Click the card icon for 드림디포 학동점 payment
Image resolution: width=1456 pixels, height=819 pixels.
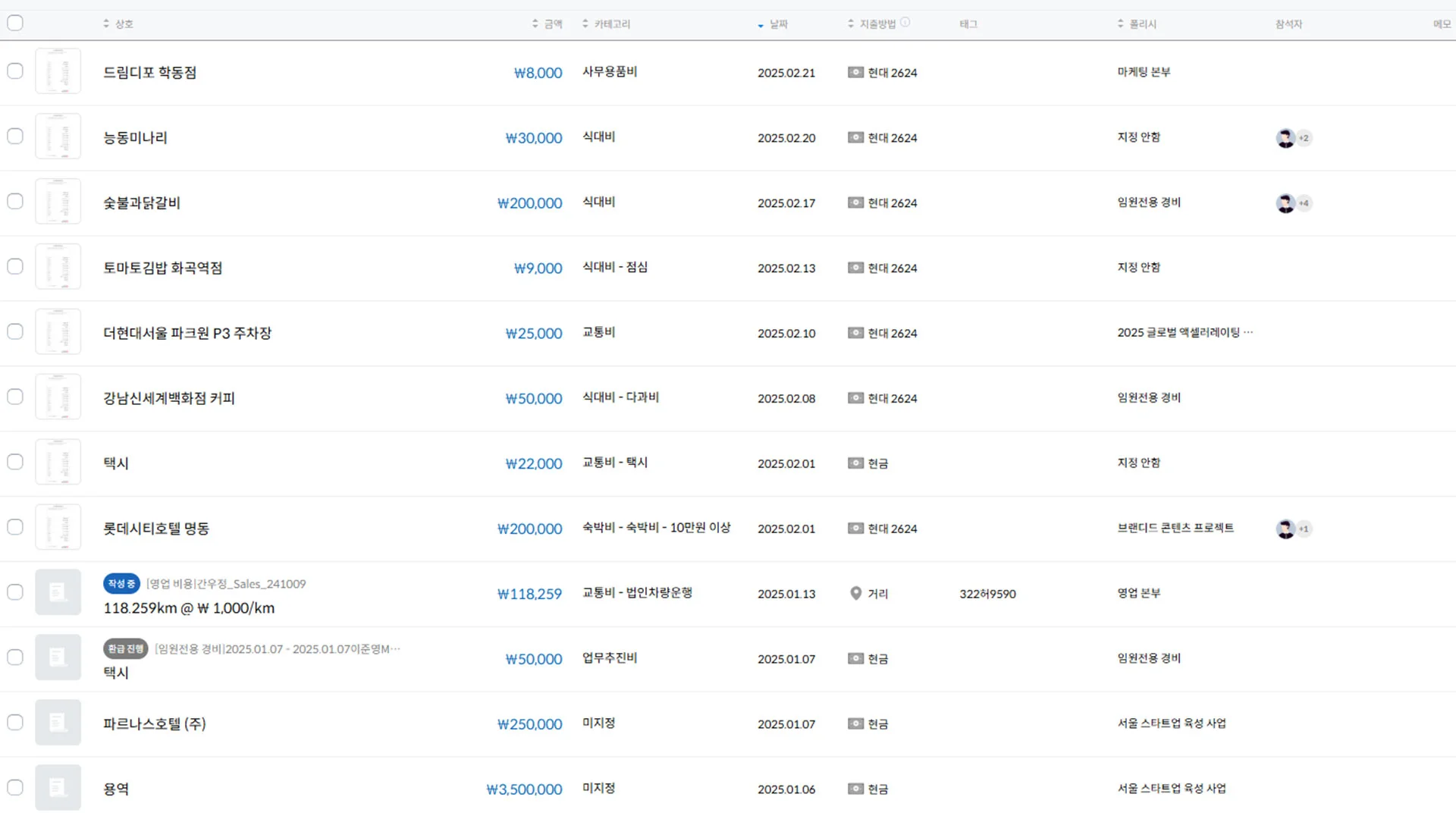pyautogui.click(x=855, y=73)
